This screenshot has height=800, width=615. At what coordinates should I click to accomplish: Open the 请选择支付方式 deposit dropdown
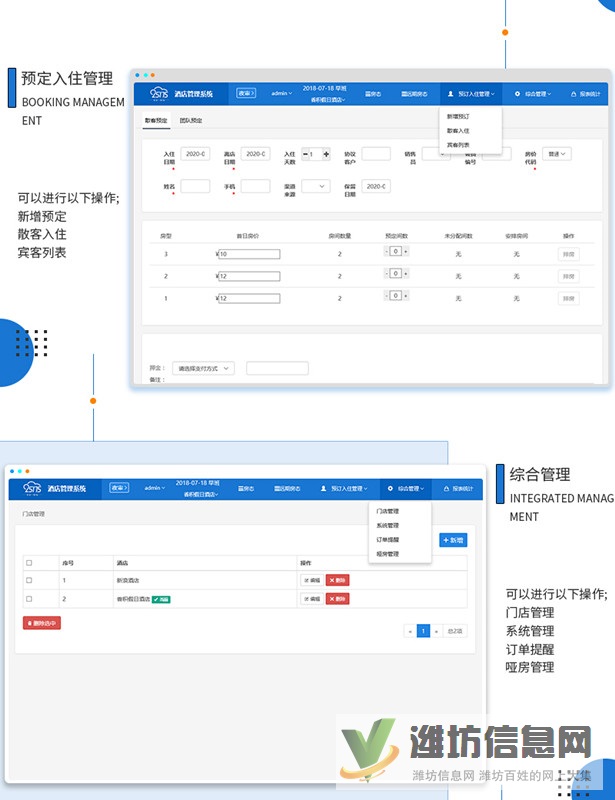[202, 368]
